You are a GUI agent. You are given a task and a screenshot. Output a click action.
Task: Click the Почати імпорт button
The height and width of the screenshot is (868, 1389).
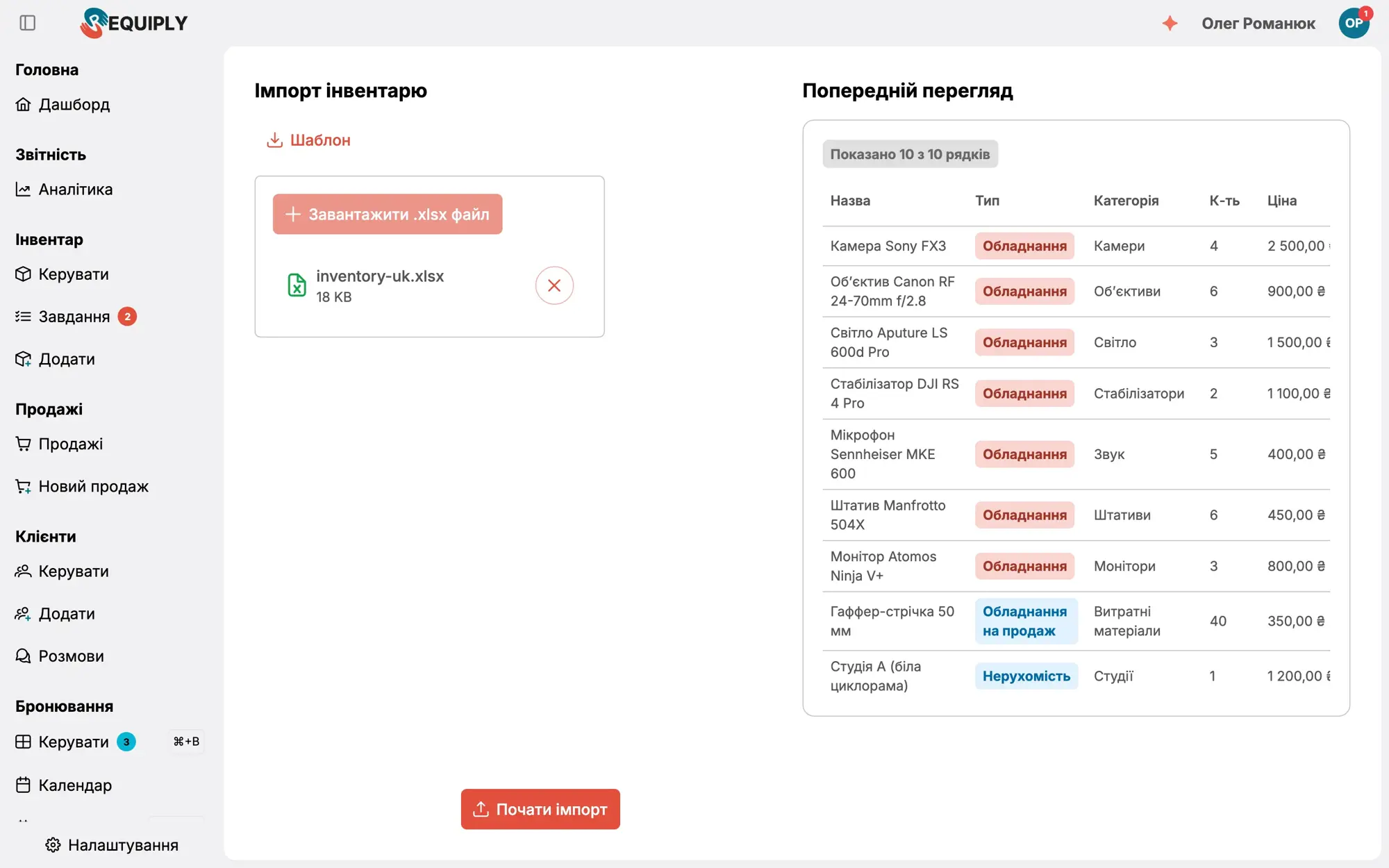pyautogui.click(x=540, y=809)
